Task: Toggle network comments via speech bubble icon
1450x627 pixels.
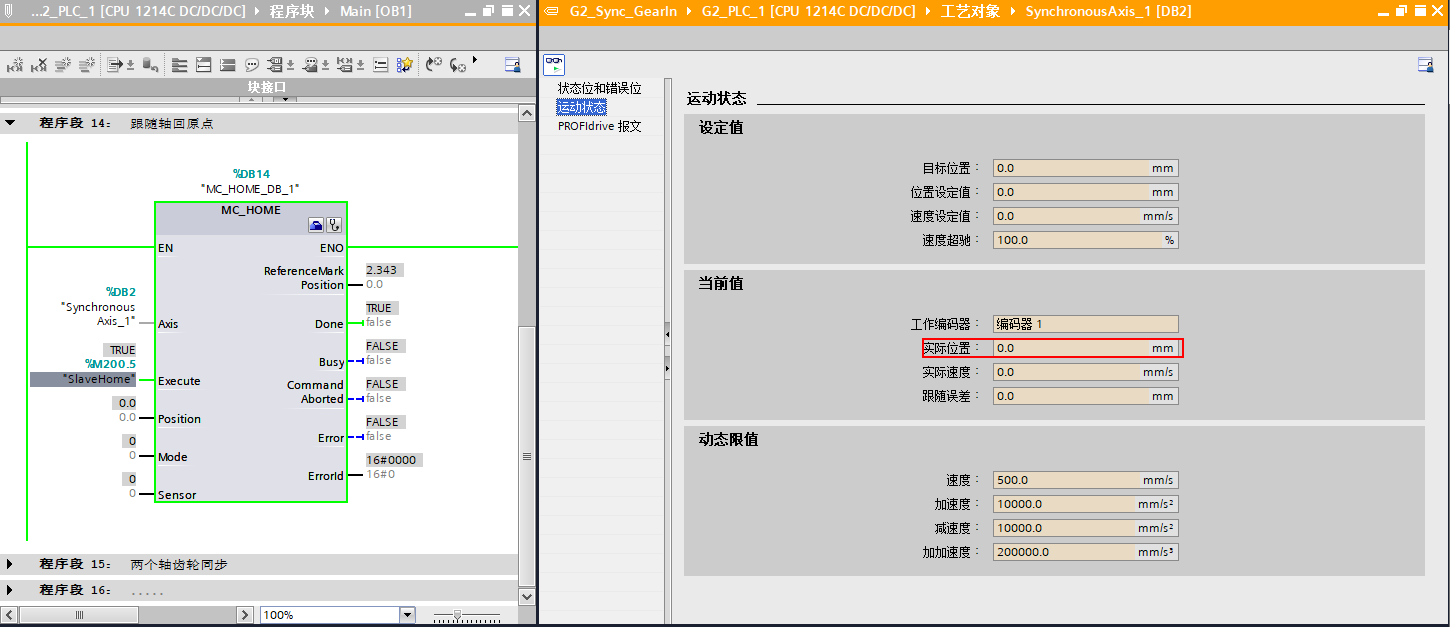Action: coord(252,66)
